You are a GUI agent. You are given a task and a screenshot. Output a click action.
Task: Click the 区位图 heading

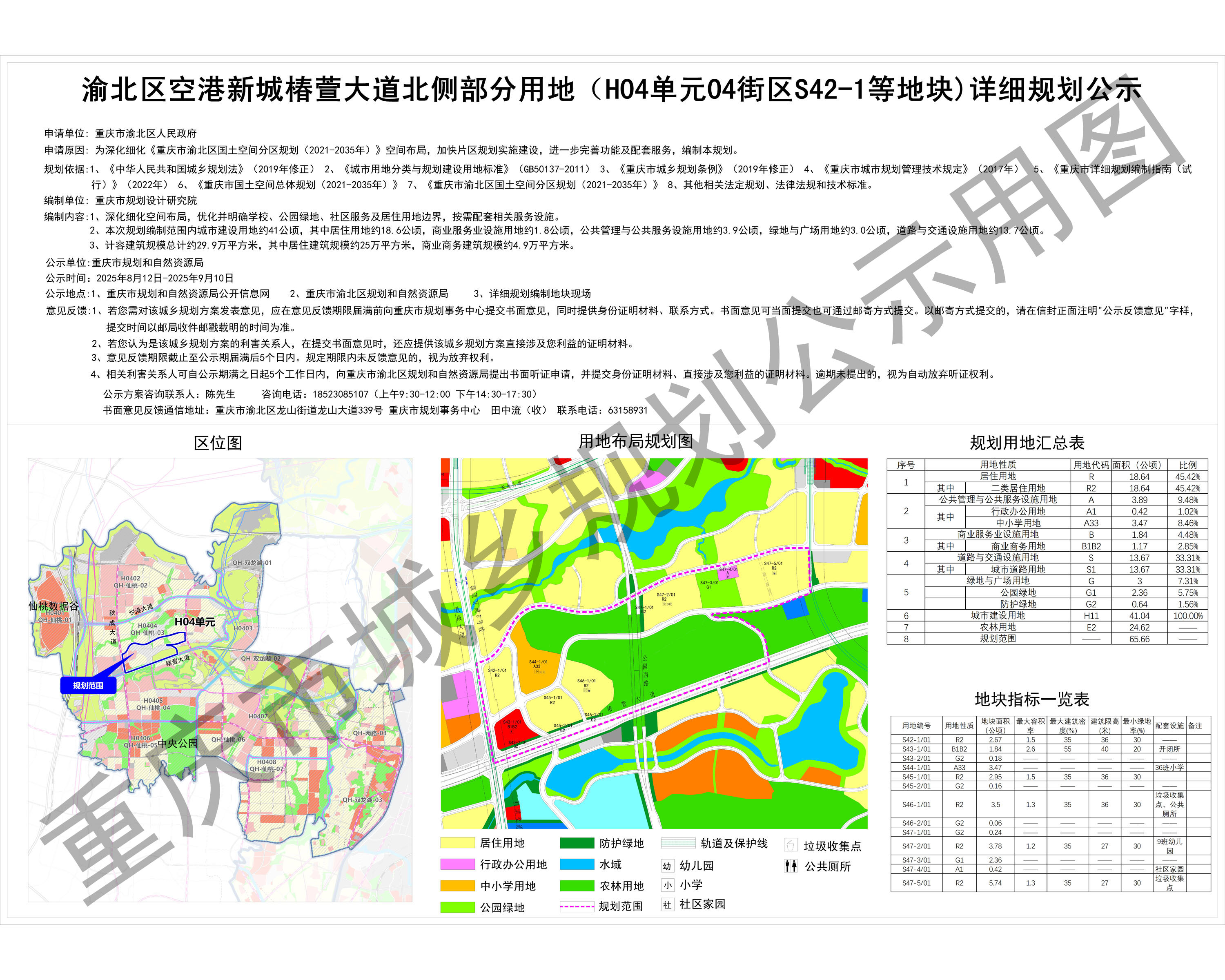pos(218,443)
